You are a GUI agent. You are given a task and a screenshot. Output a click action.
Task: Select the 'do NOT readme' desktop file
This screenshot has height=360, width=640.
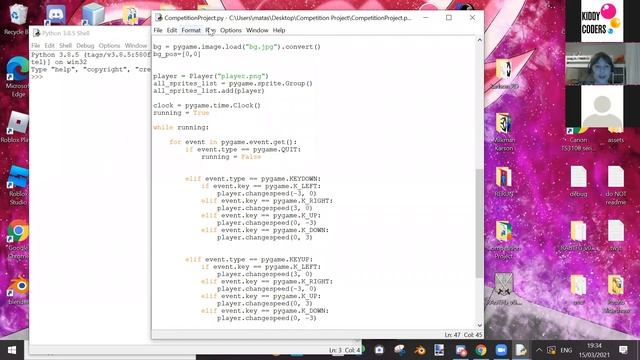coord(616,186)
